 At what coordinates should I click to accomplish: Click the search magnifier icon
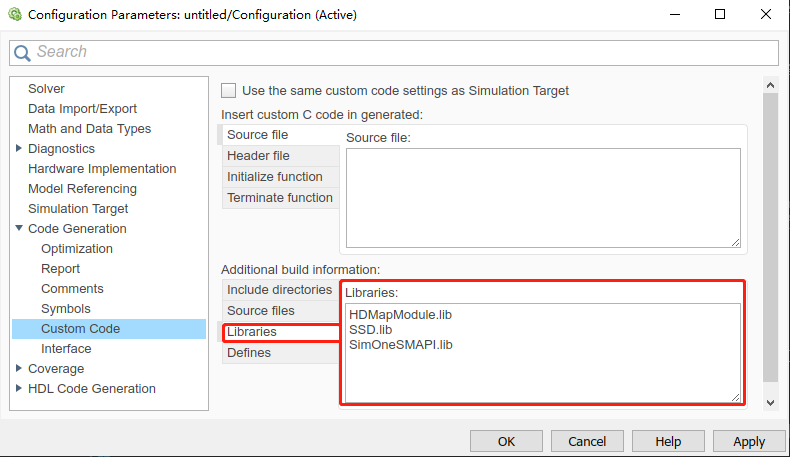click(x=22, y=52)
